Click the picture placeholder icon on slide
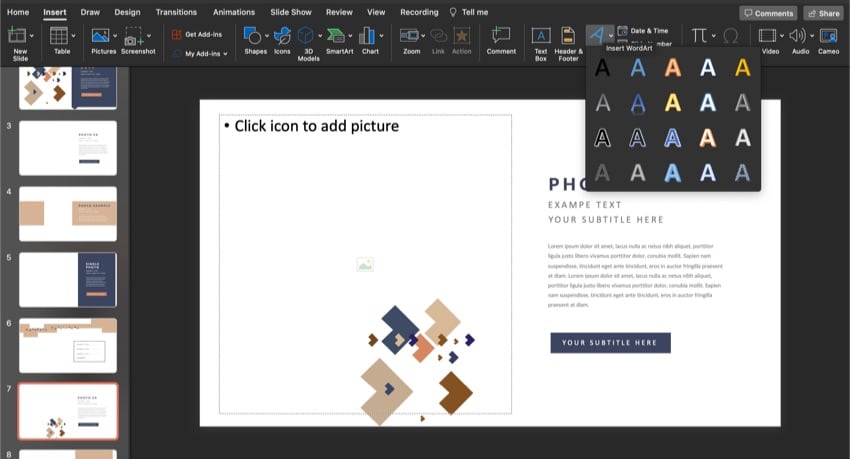 [x=365, y=264]
